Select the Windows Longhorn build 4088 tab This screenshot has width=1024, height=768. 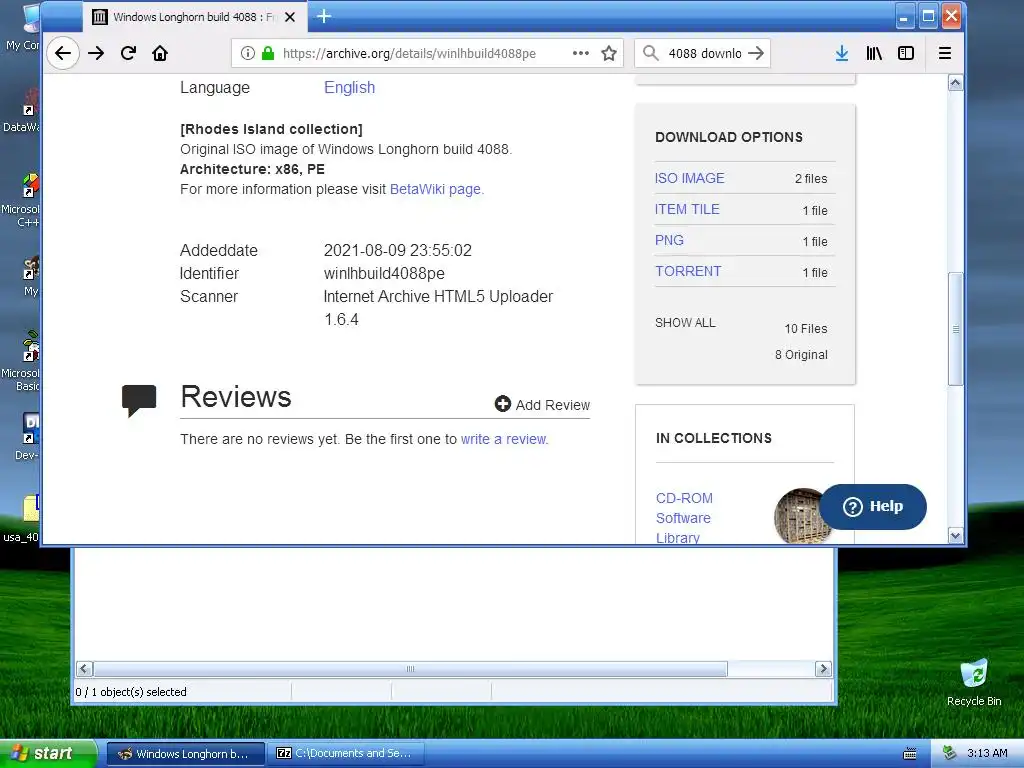pyautogui.click(x=194, y=17)
